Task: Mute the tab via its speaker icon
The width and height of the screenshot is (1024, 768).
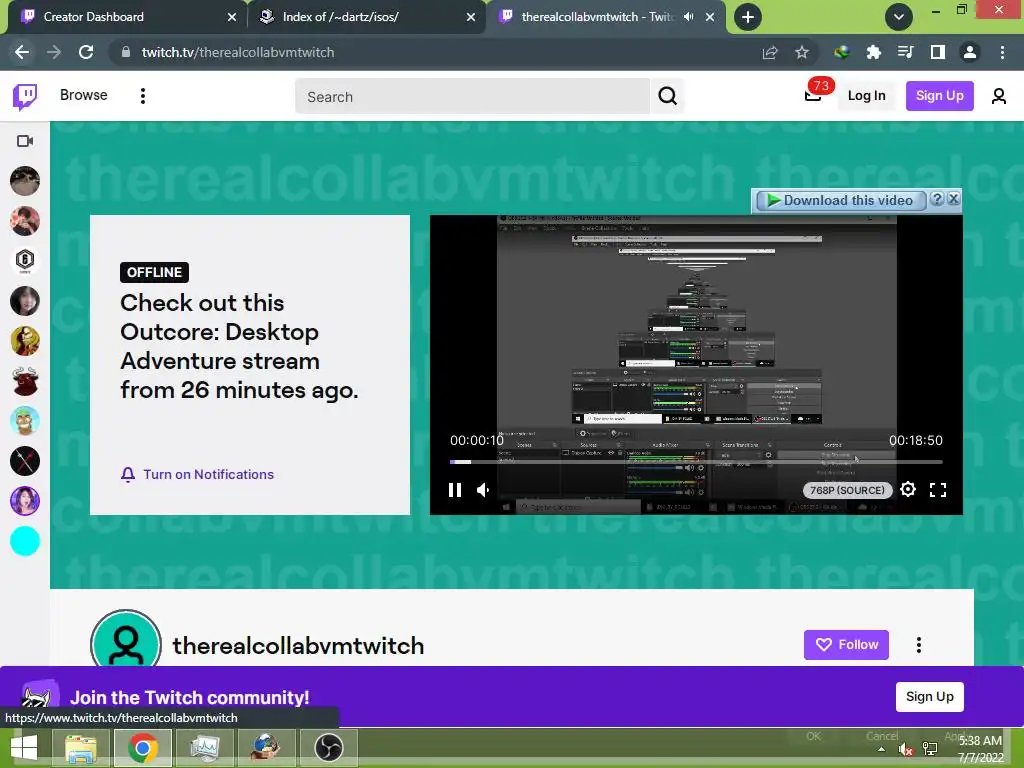Action: point(688,17)
